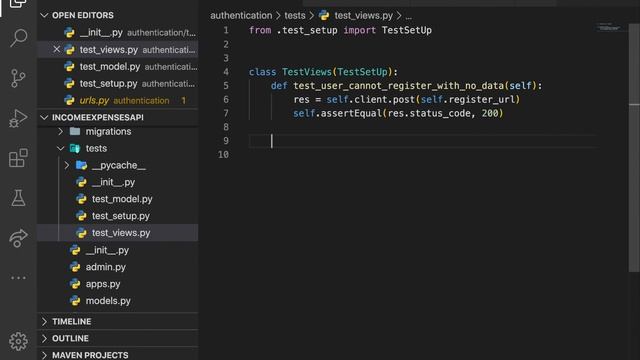This screenshot has width=640, height=360.
Task: Click class name TestViews
Action: coord(307,72)
